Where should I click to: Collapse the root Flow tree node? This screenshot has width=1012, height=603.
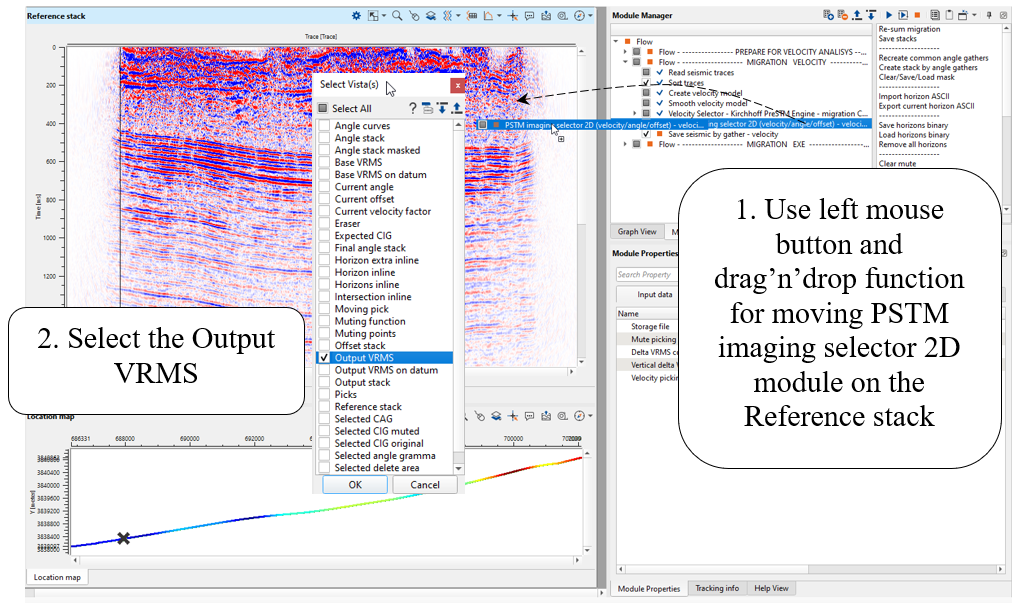click(614, 41)
